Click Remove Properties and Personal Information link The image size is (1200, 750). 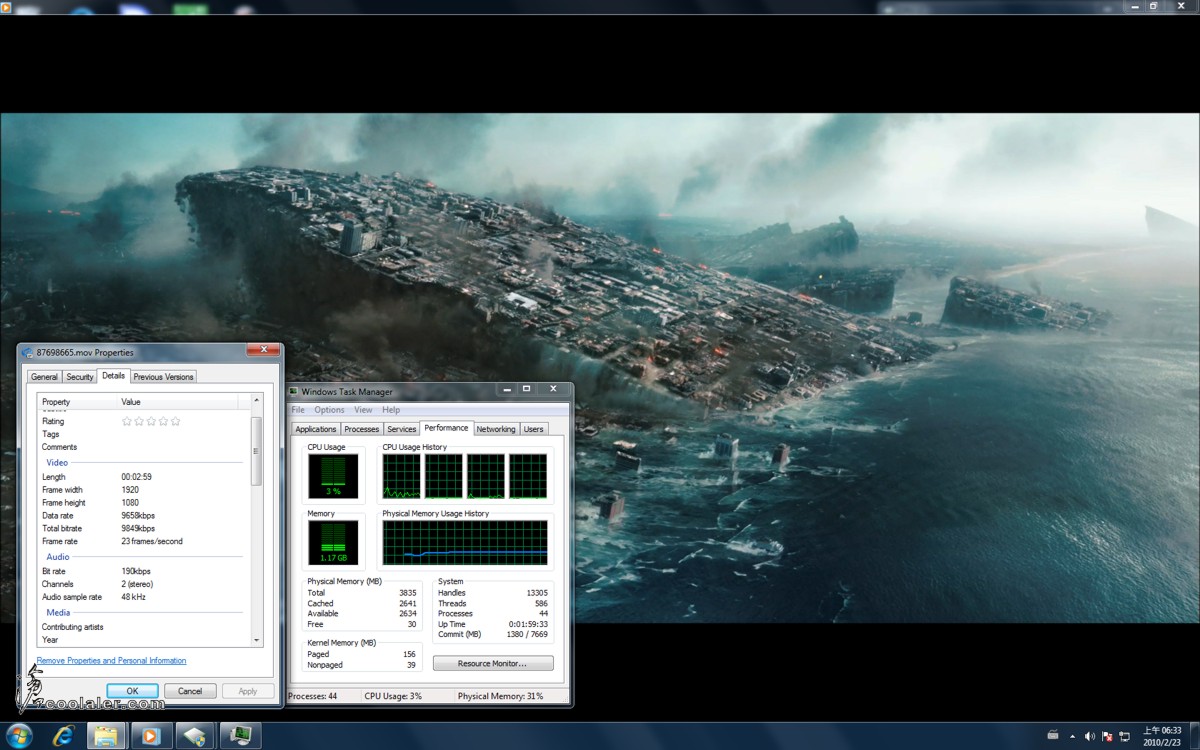point(111,661)
